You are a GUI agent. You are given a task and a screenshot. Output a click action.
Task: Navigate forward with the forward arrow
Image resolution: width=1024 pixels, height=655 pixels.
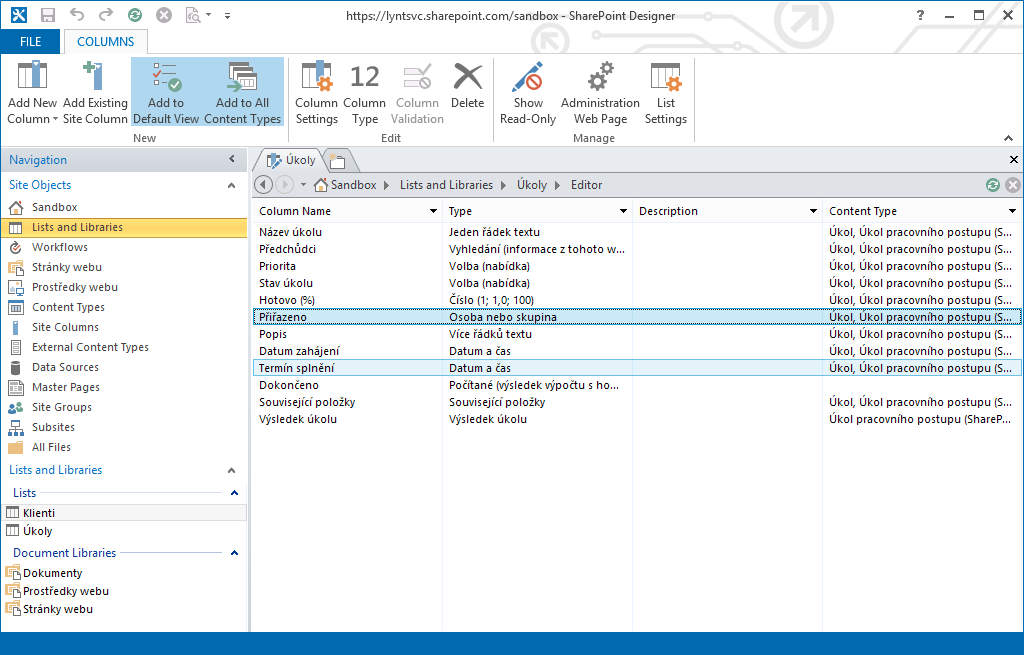tap(284, 185)
